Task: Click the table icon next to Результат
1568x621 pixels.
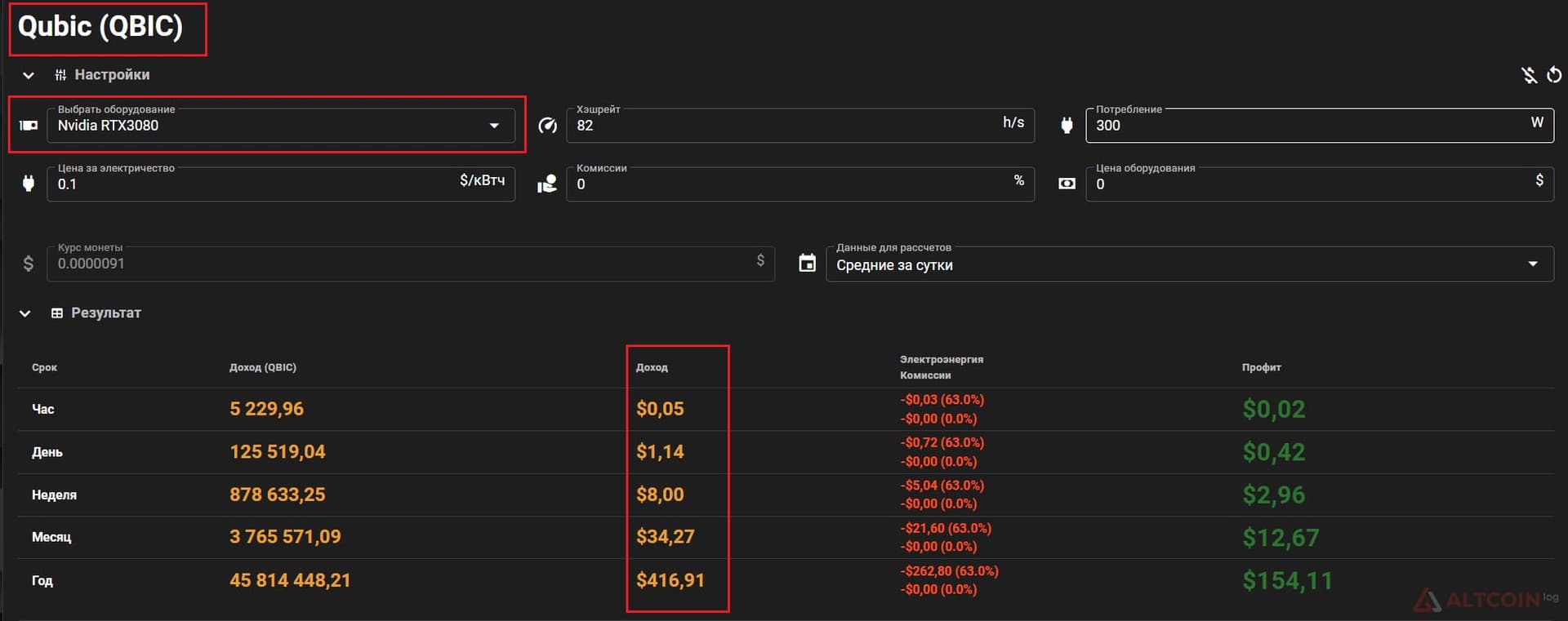Action: click(x=56, y=313)
